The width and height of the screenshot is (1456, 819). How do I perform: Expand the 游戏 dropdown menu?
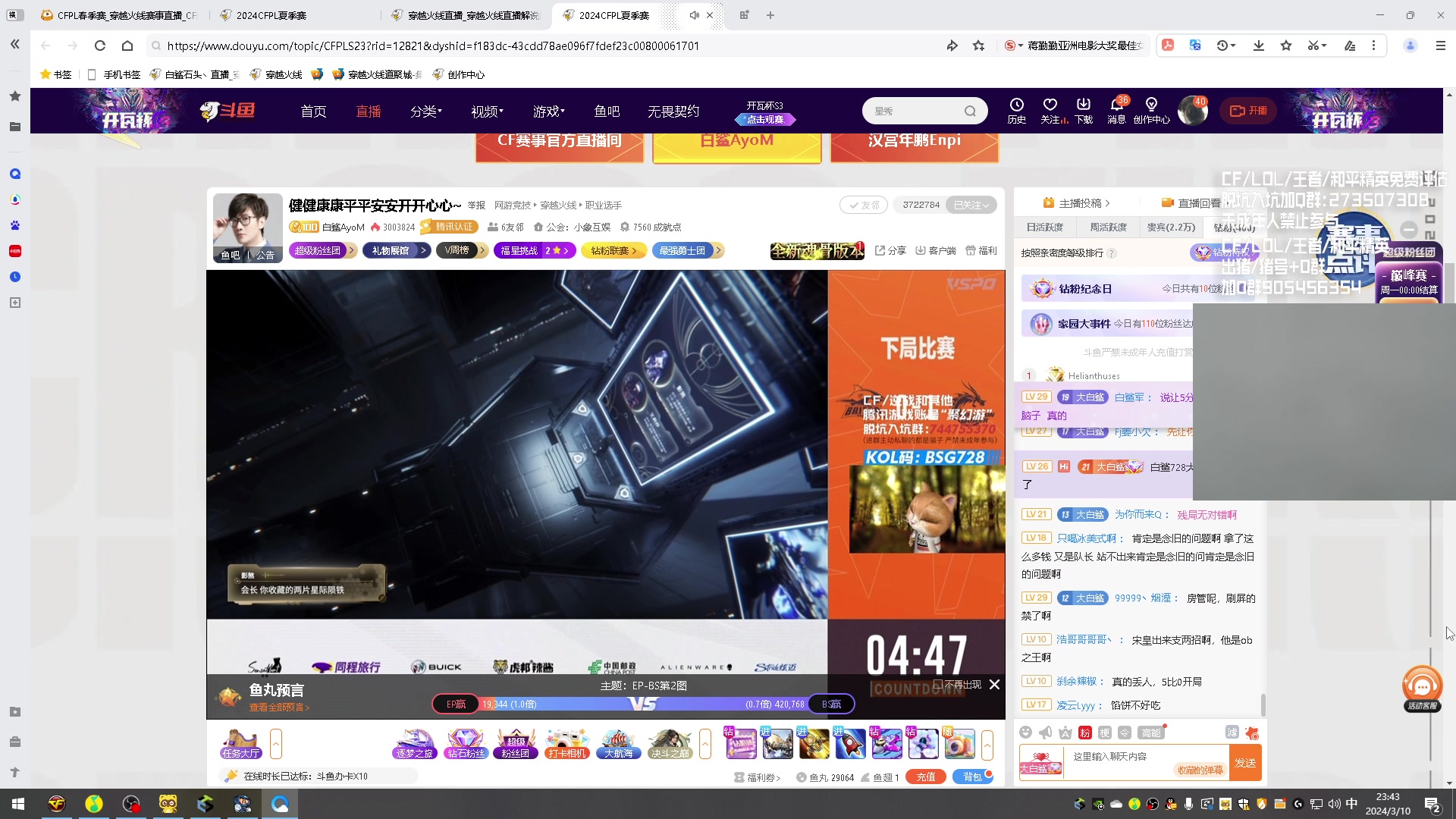pyautogui.click(x=548, y=111)
